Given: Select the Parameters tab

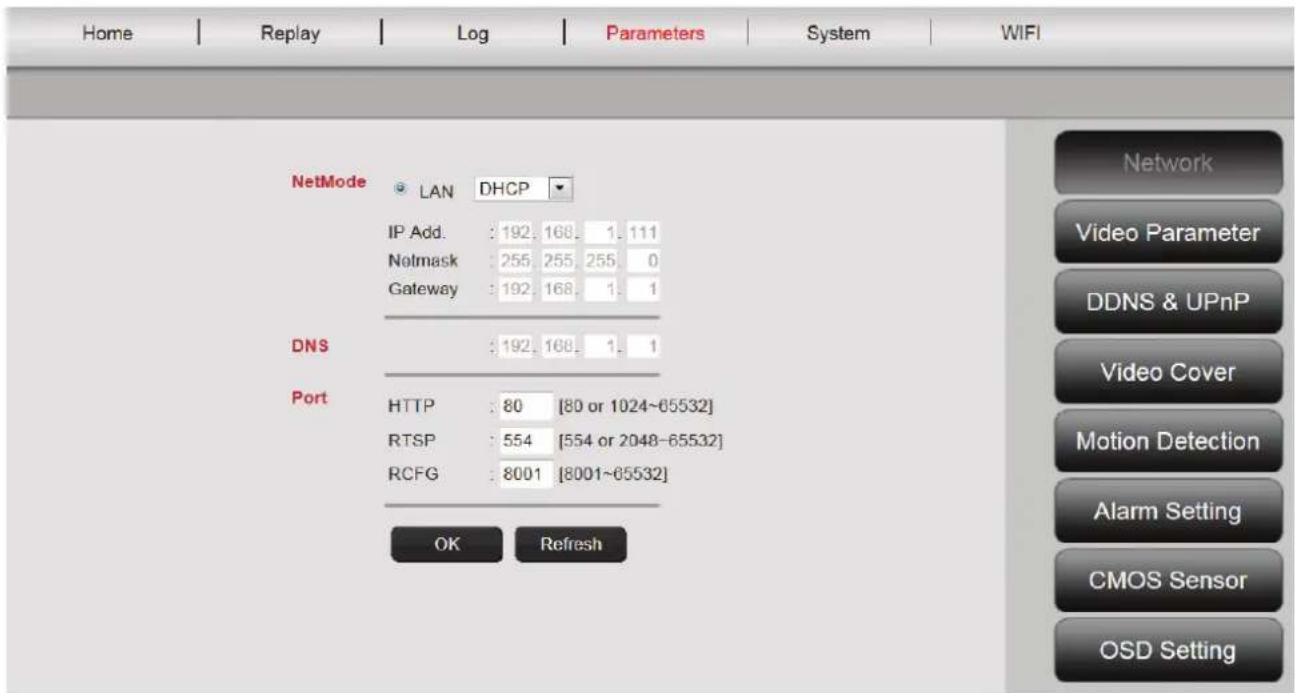Looking at the screenshot, I should [x=655, y=34].
